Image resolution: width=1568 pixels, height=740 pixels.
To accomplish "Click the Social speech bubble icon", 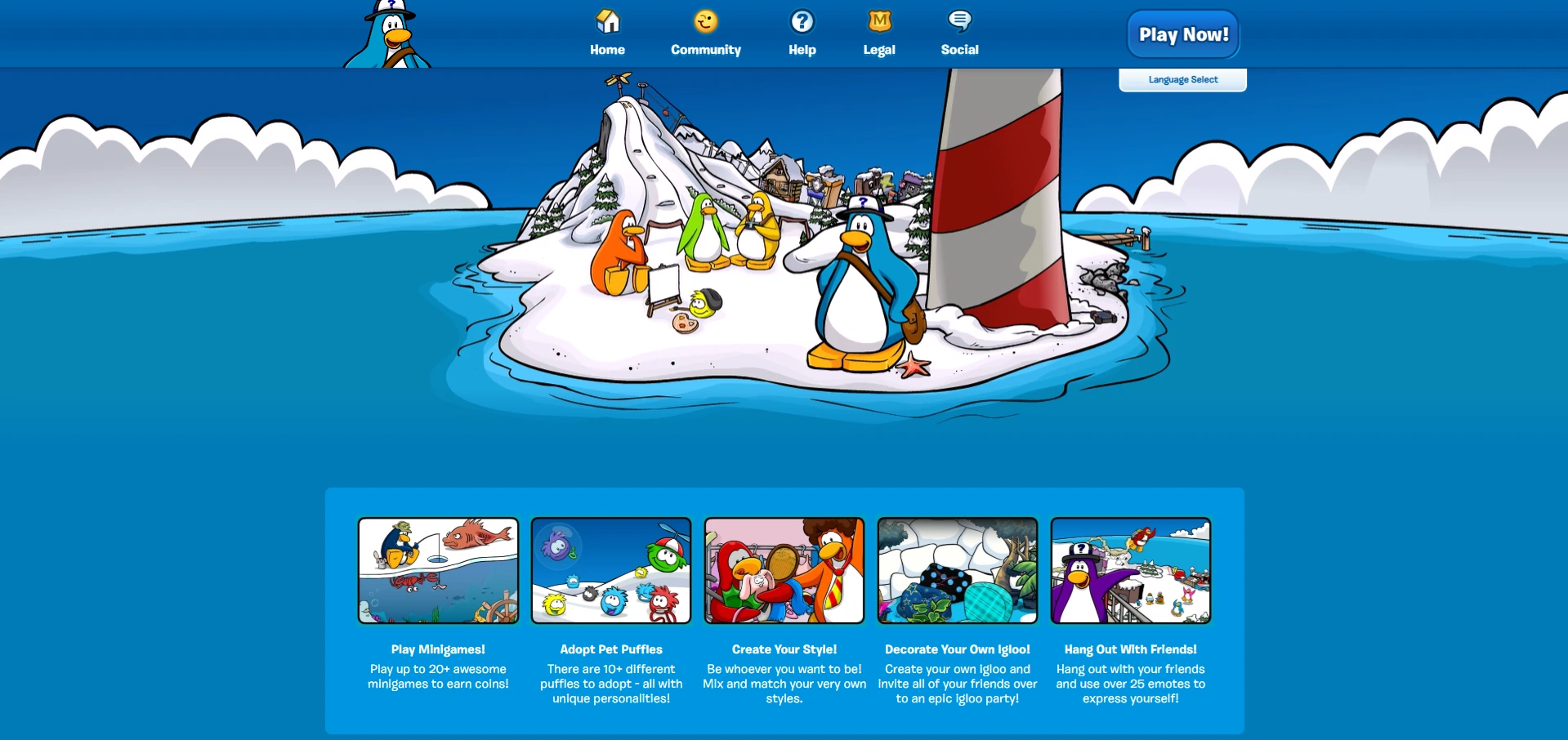I will (x=960, y=20).
